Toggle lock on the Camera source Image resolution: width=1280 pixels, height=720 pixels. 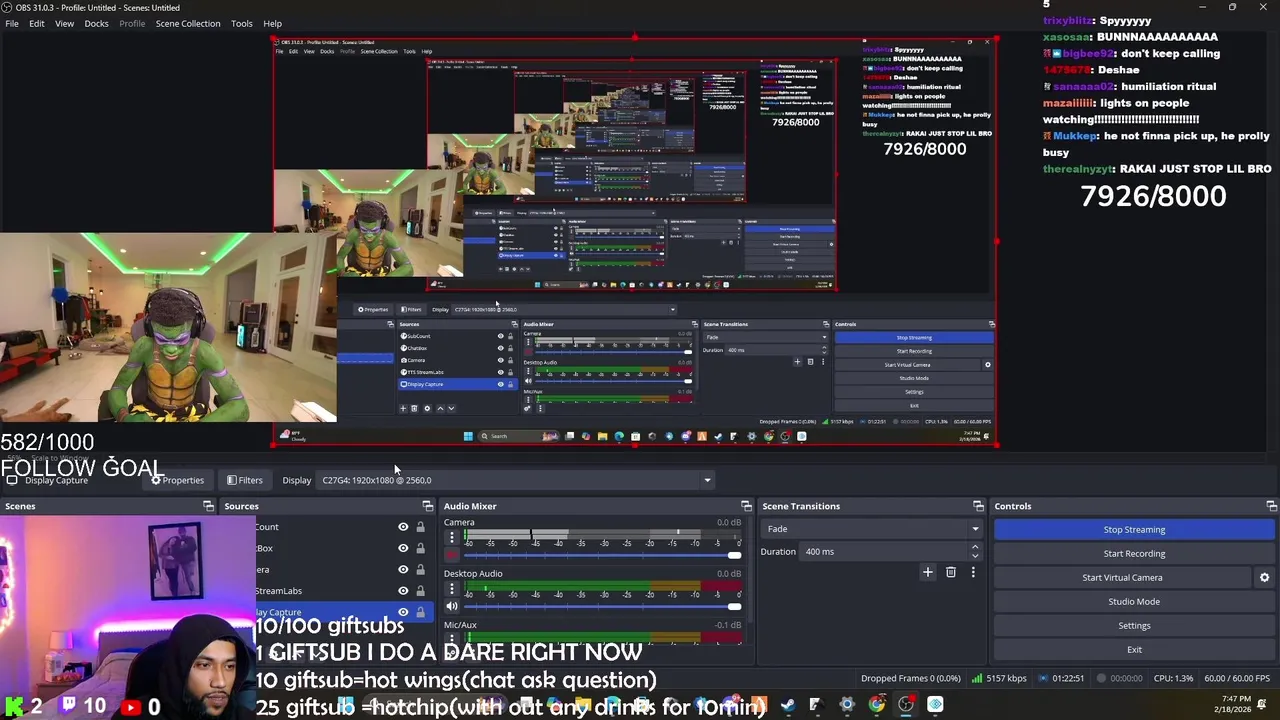[420, 569]
